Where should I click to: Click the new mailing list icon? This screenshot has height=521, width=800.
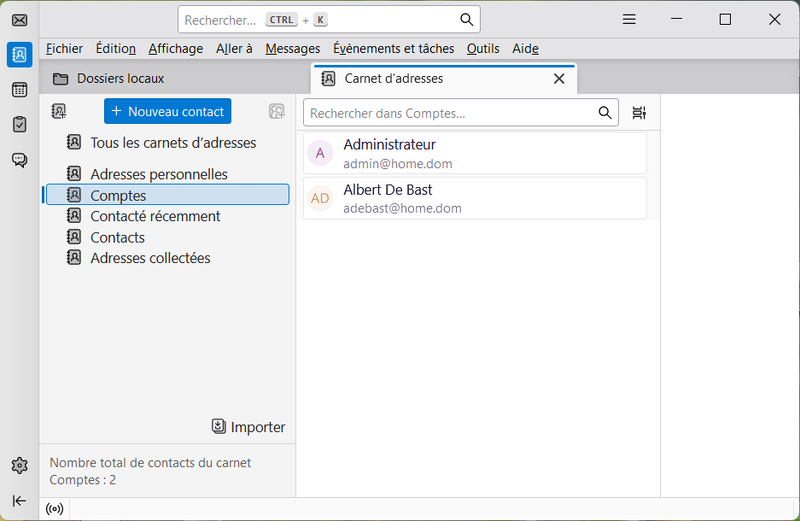pyautogui.click(x=277, y=111)
